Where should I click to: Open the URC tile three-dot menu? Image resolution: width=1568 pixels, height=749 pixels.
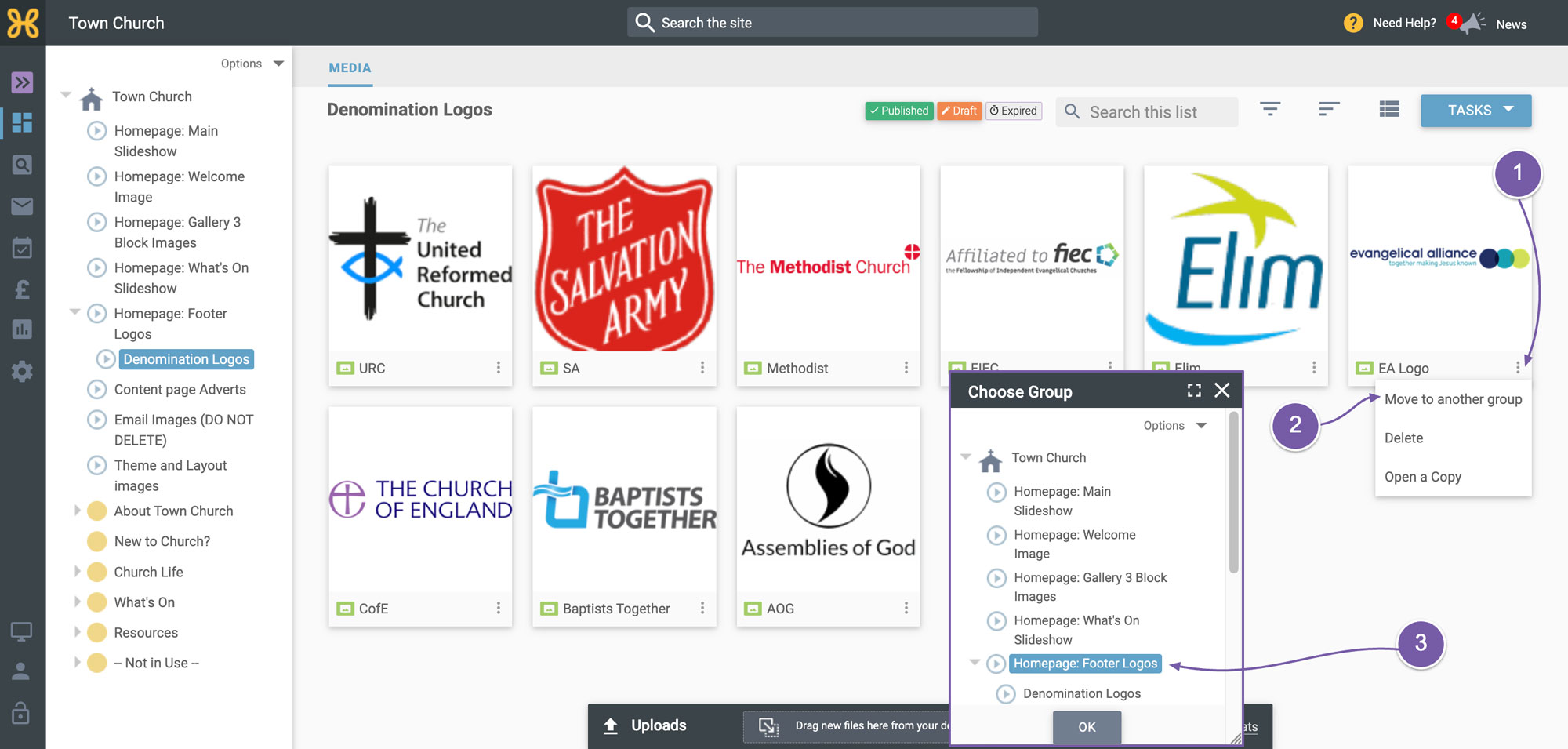coord(498,368)
